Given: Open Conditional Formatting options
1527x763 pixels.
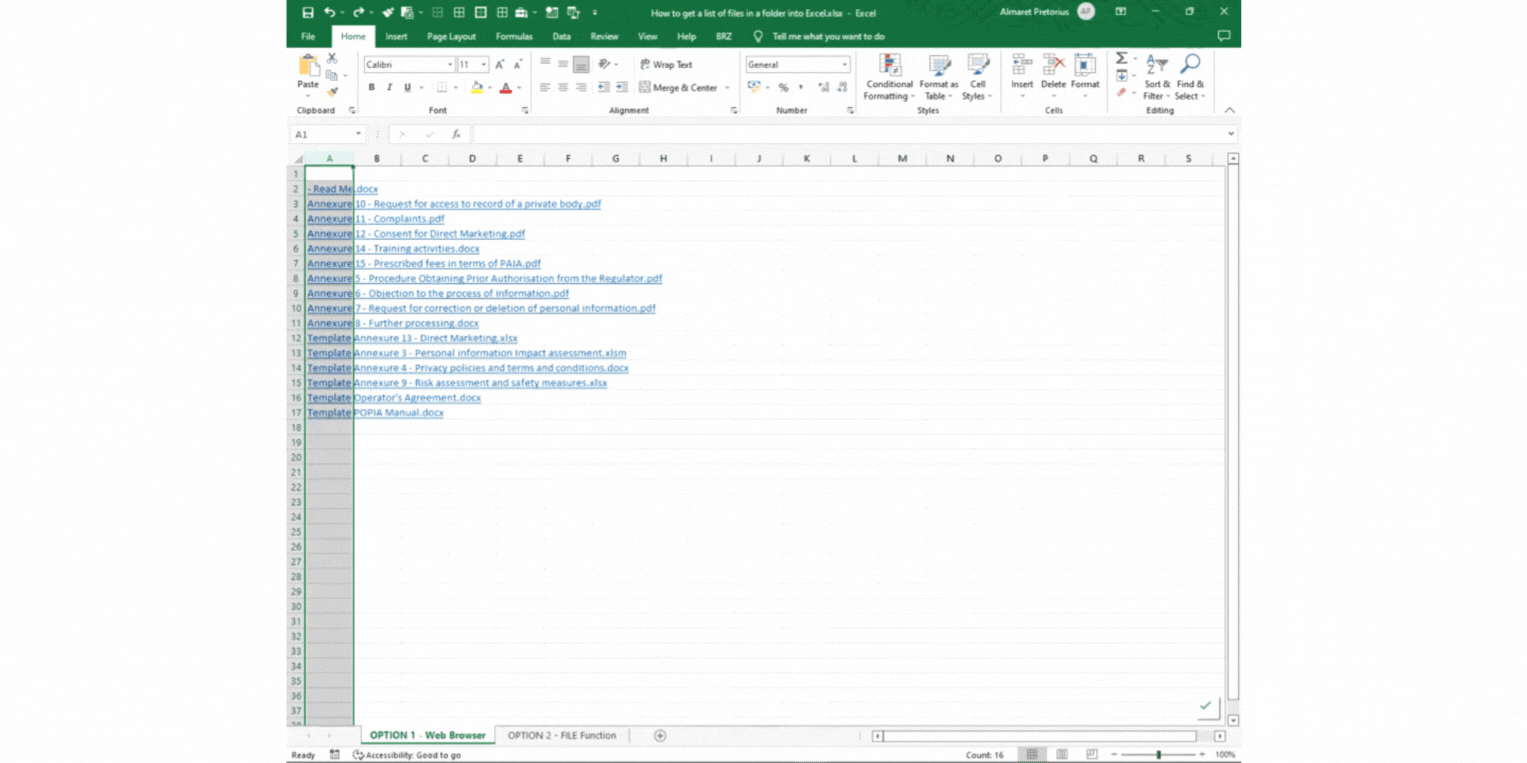Looking at the screenshot, I should click(889, 80).
